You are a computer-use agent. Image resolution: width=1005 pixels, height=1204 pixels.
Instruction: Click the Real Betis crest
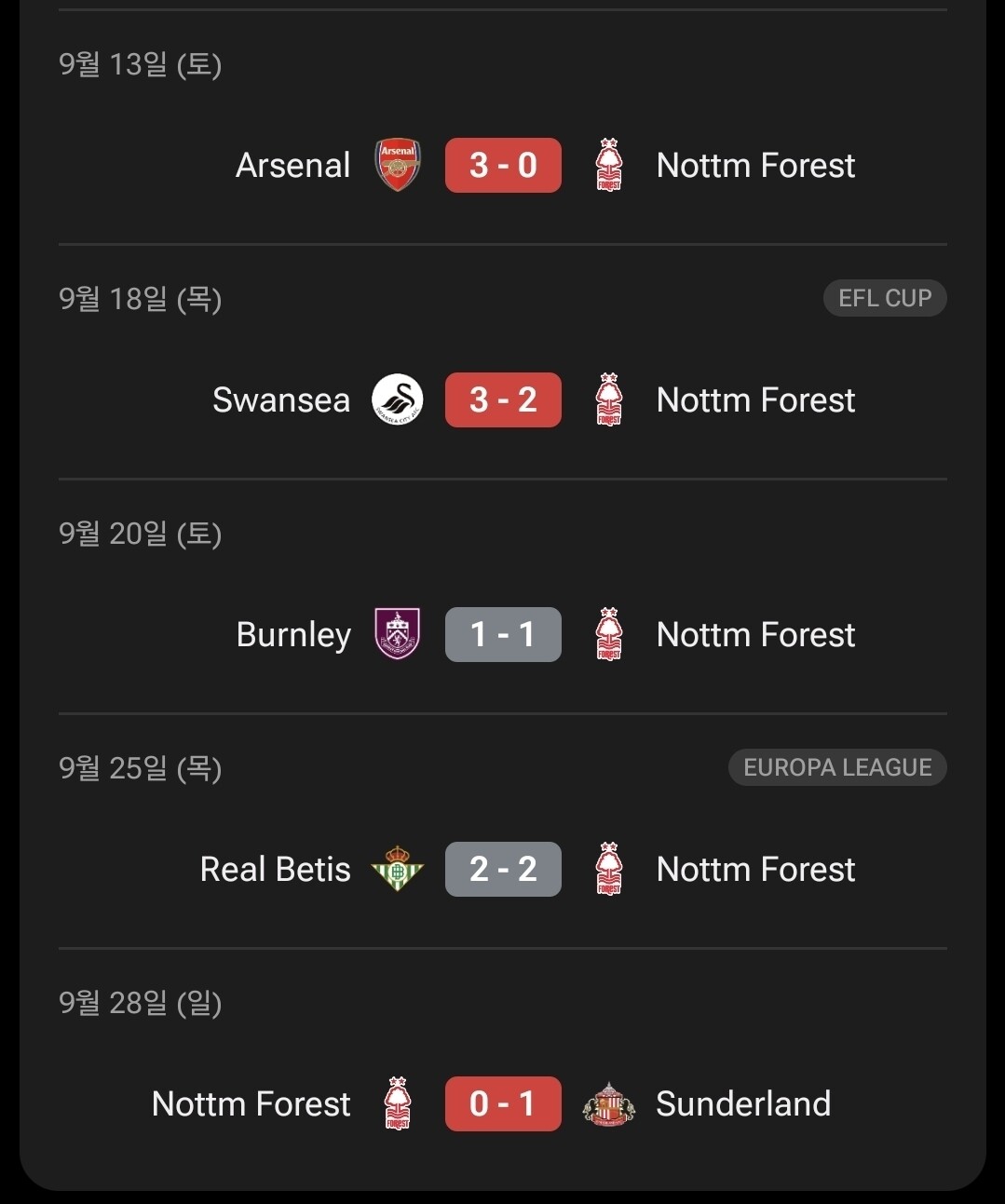[x=398, y=869]
